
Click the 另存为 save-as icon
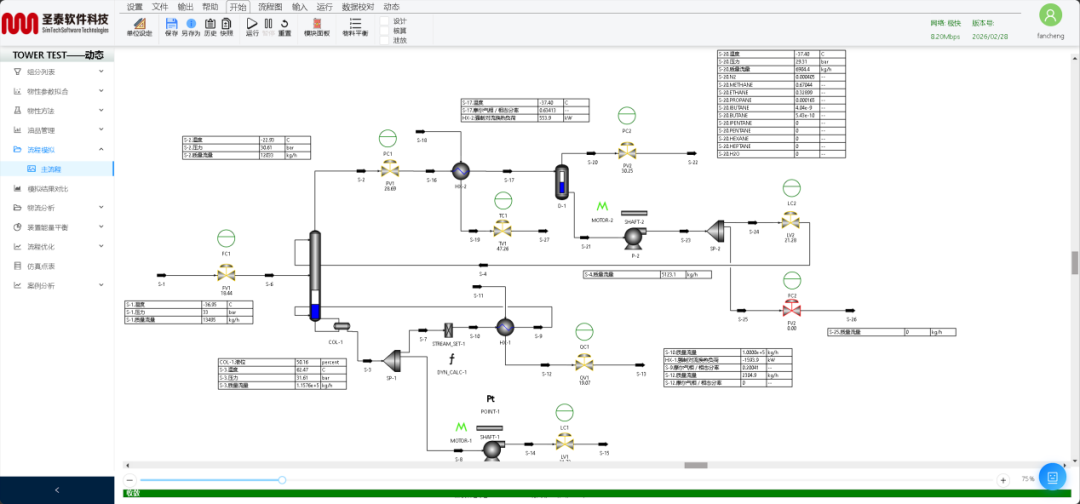point(191,23)
